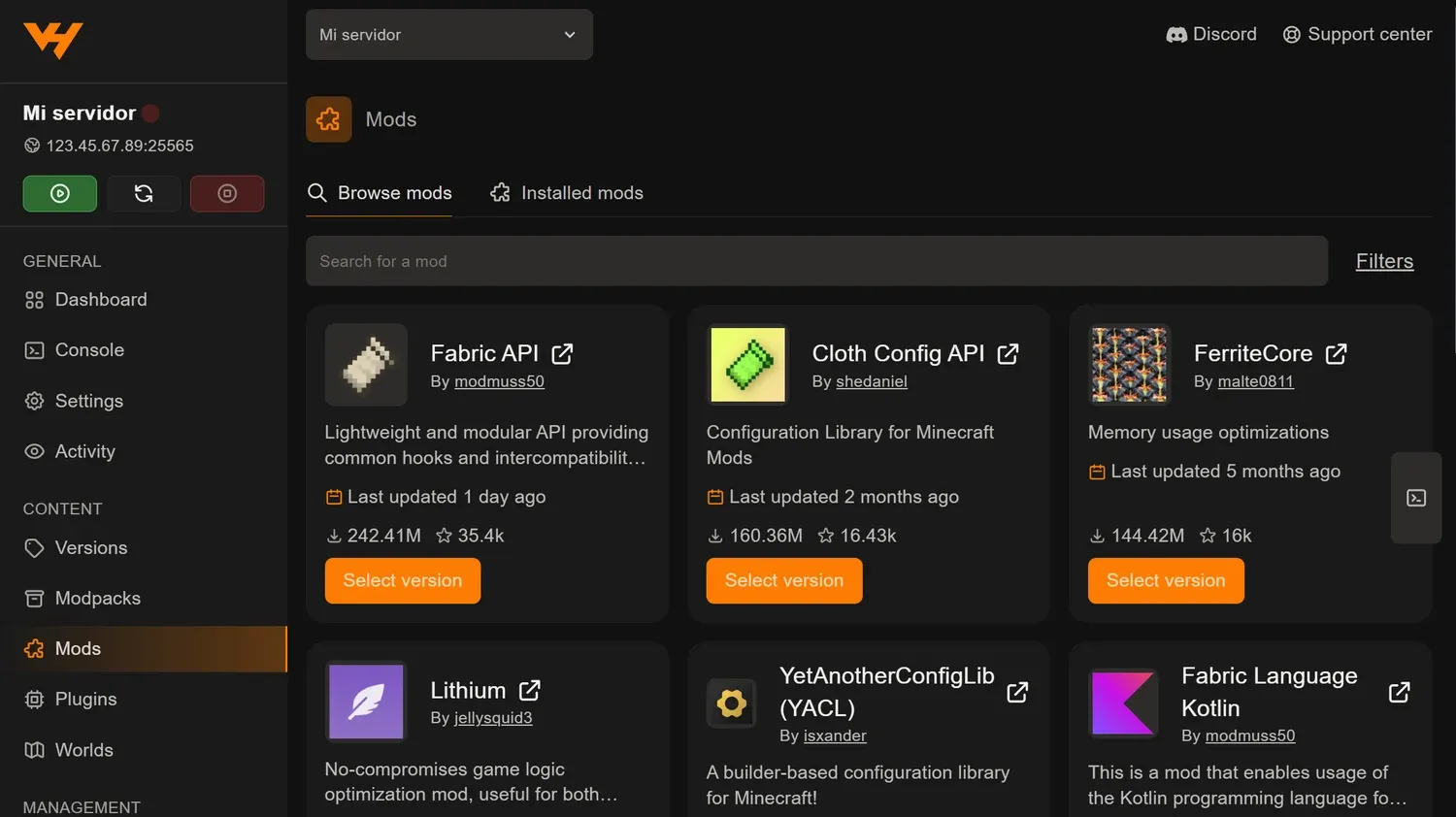The image size is (1456, 817).
Task: Click the Kotlin logo thumbnail
Action: point(1123,703)
